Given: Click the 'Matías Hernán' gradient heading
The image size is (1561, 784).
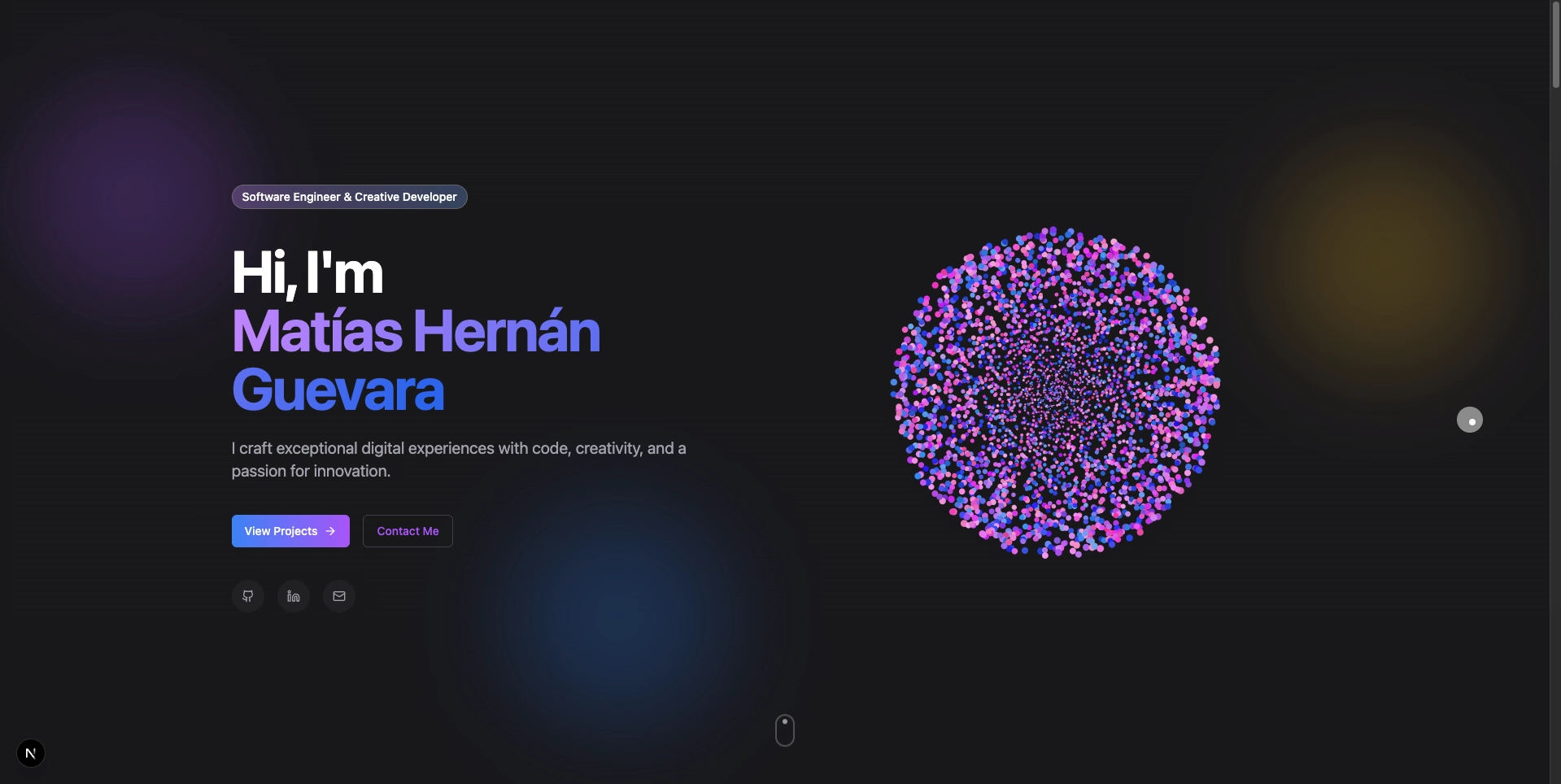Looking at the screenshot, I should point(415,330).
